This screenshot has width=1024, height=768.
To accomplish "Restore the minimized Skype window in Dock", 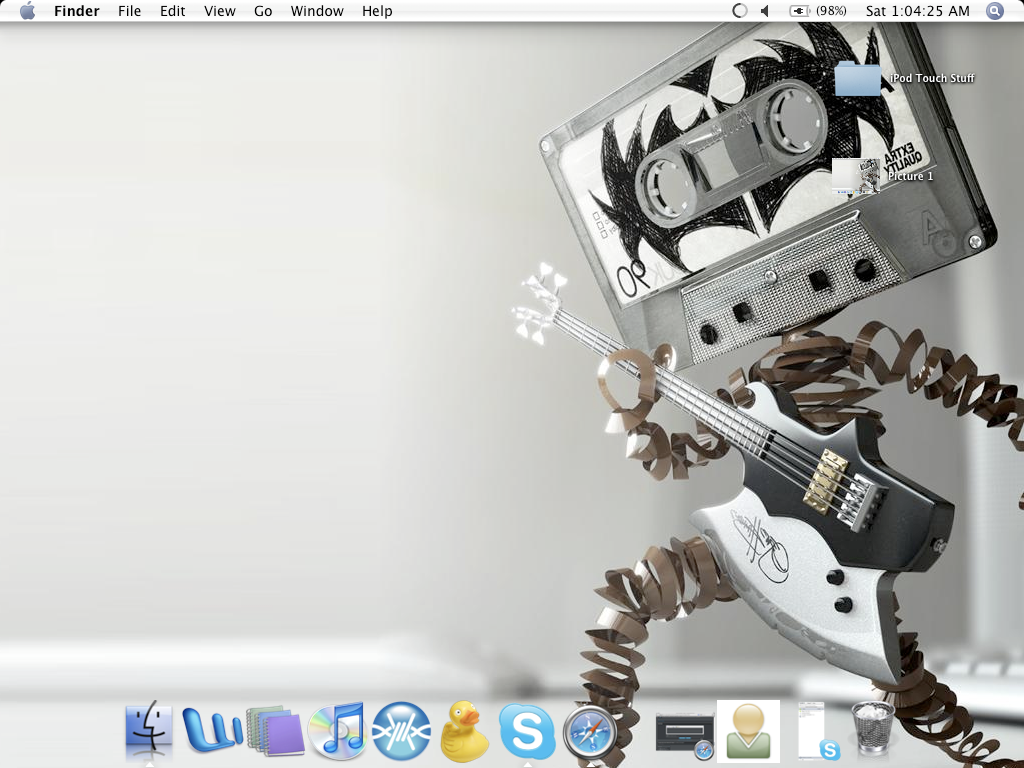I will [816, 731].
